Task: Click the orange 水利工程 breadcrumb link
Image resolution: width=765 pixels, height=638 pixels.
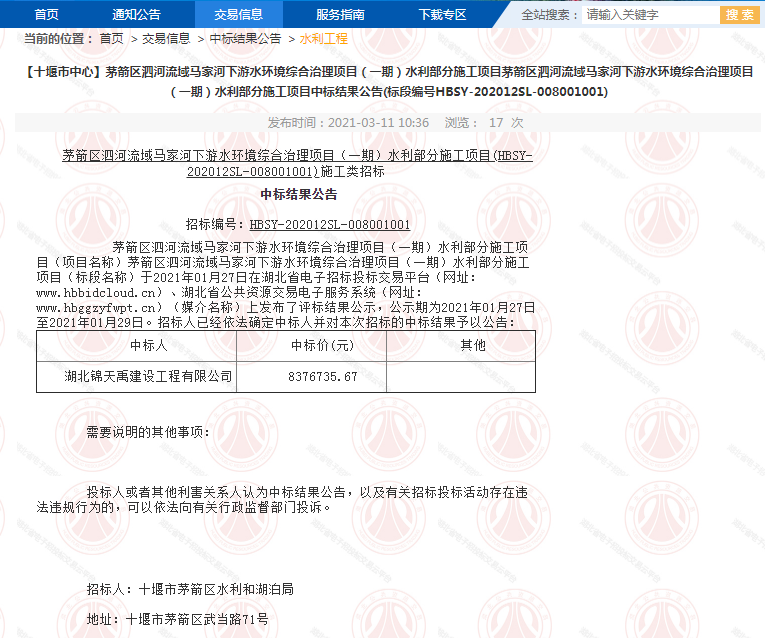Action: [x=323, y=38]
